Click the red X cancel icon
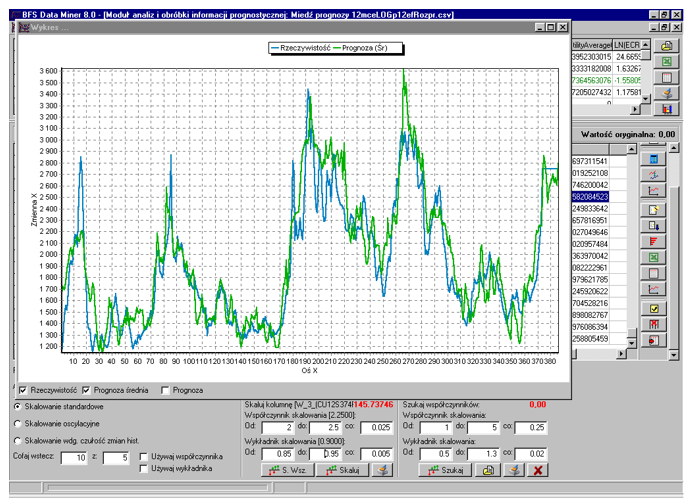Viewport: 690px width, 500px height. click(537, 470)
